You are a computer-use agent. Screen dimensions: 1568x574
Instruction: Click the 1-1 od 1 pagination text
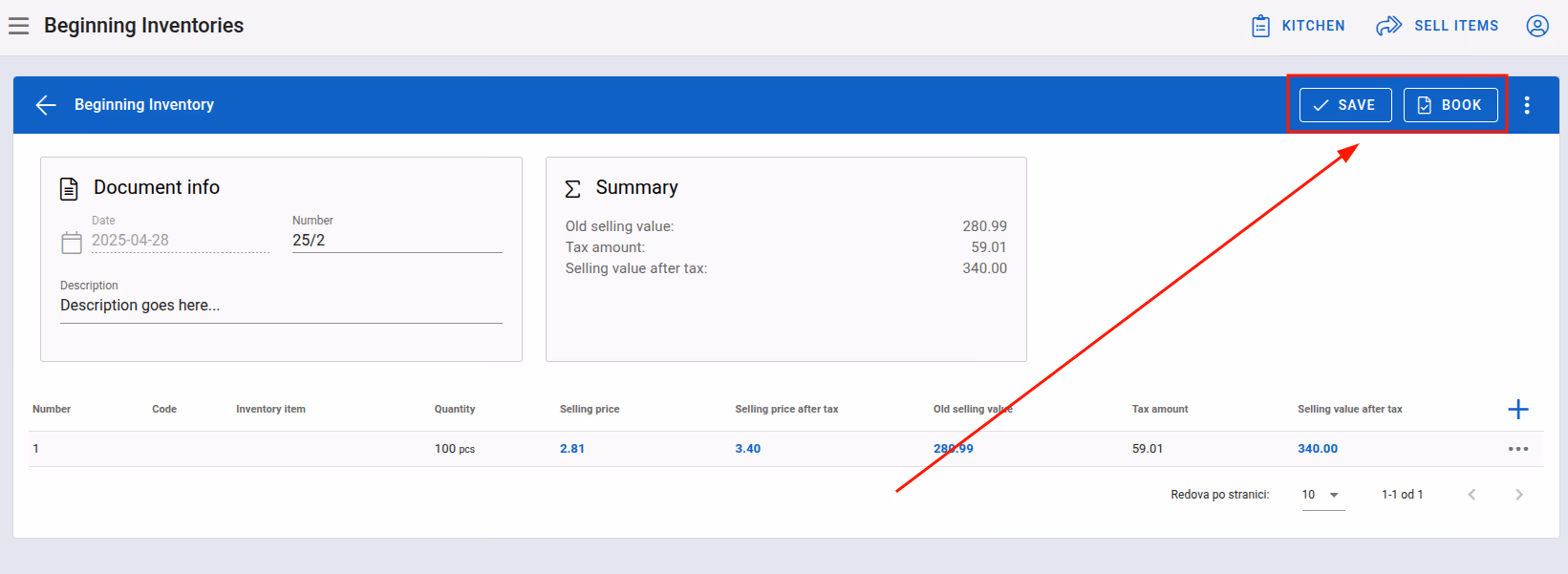pyautogui.click(x=1403, y=495)
